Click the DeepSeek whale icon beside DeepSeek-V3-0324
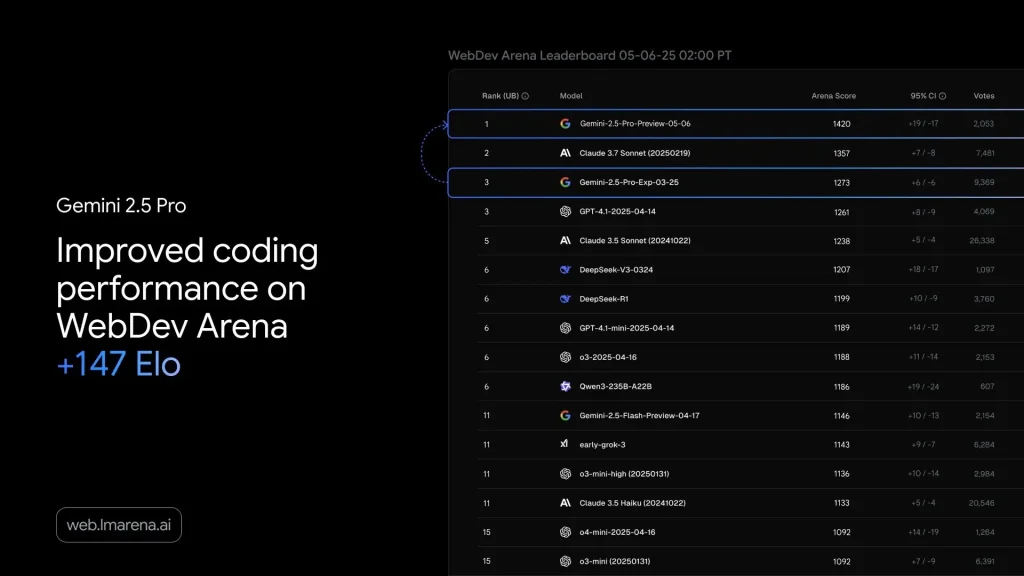 click(x=563, y=269)
